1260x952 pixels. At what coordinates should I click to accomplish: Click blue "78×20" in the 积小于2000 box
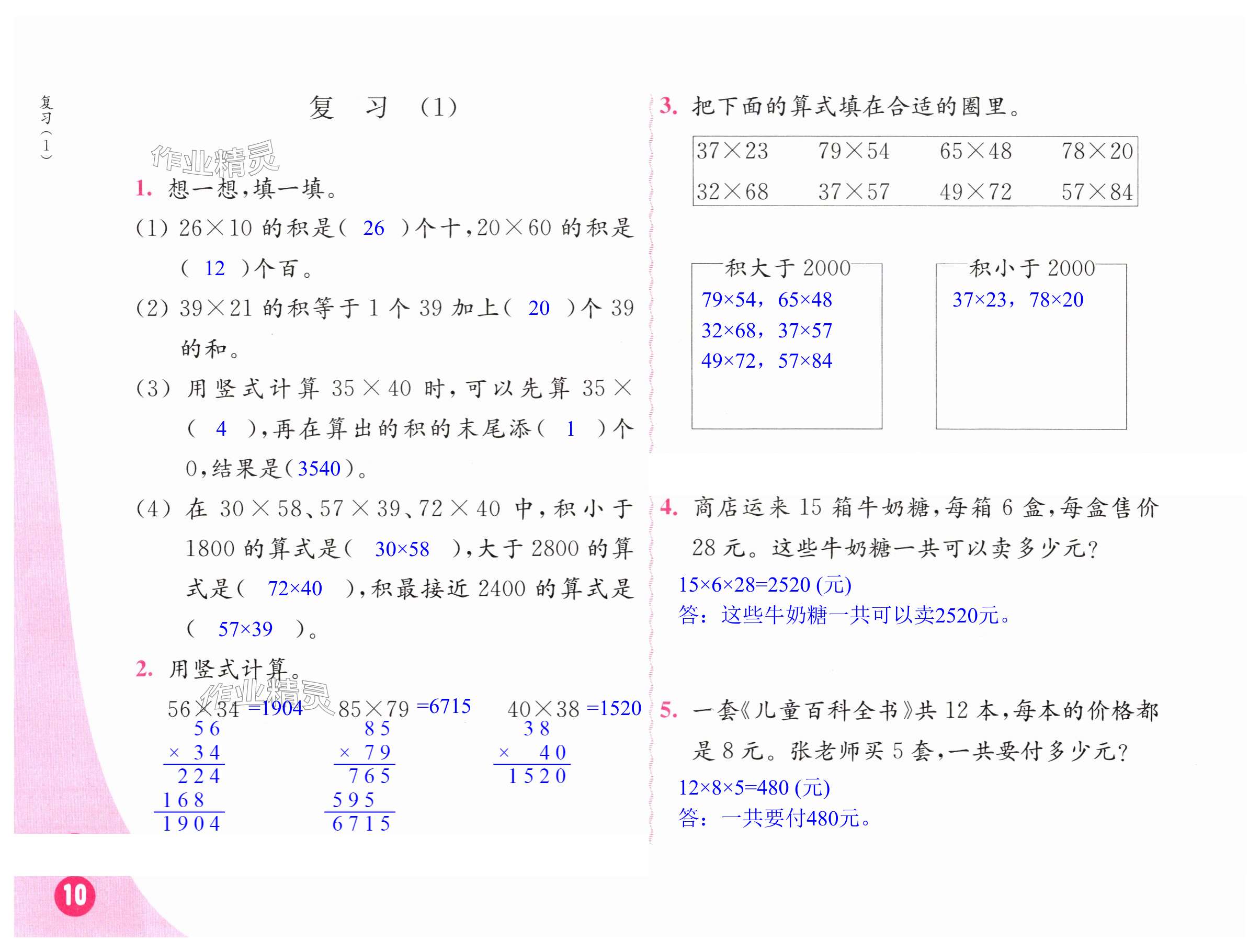(x=1056, y=300)
